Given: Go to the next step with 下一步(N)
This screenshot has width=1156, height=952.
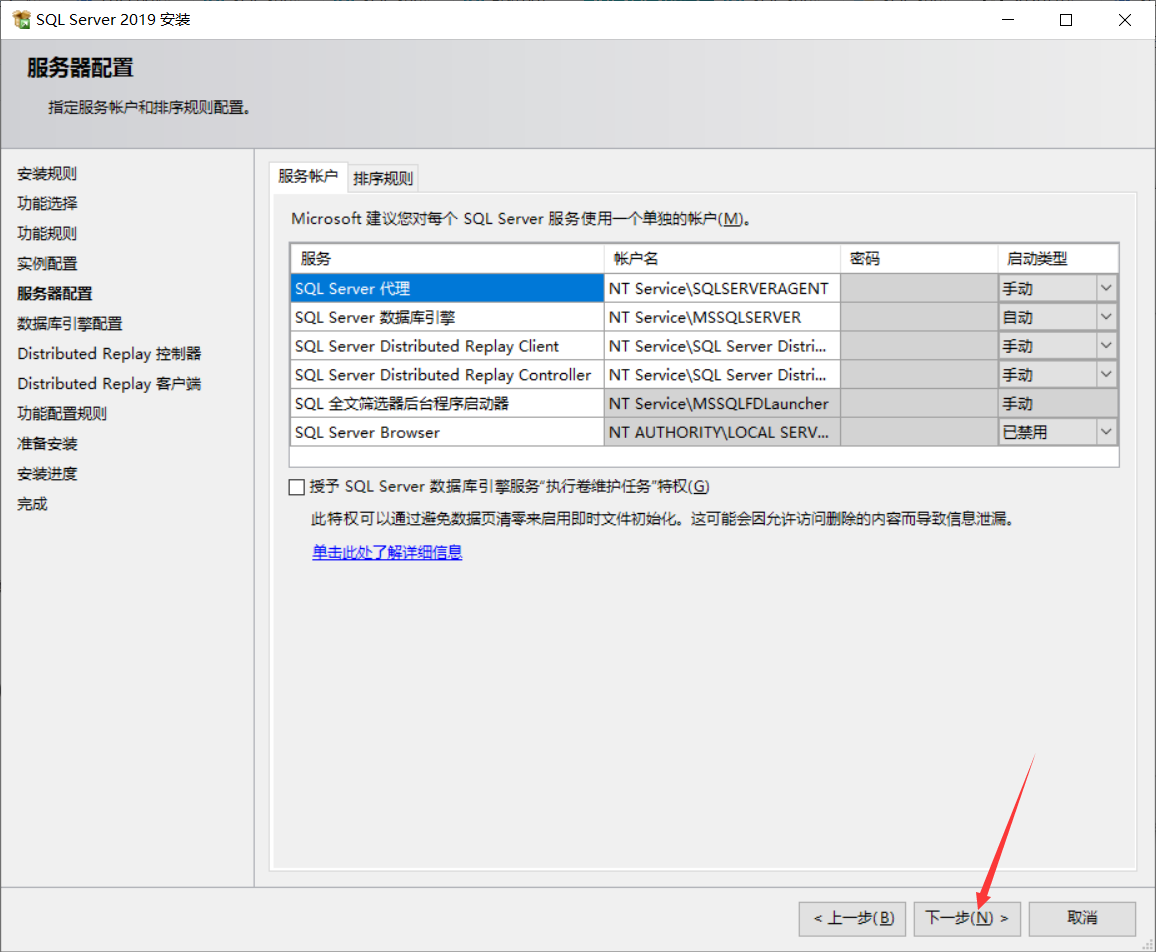Looking at the screenshot, I should click(x=967, y=918).
